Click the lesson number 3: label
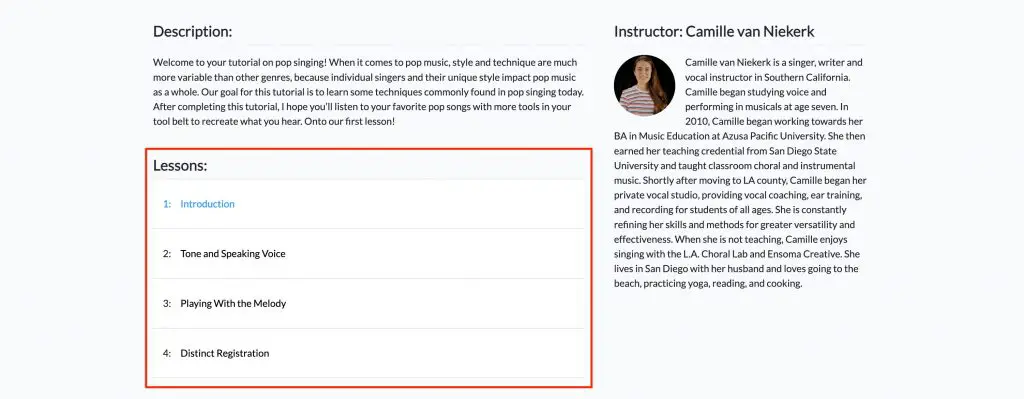1024x399 pixels. pyautogui.click(x=167, y=304)
